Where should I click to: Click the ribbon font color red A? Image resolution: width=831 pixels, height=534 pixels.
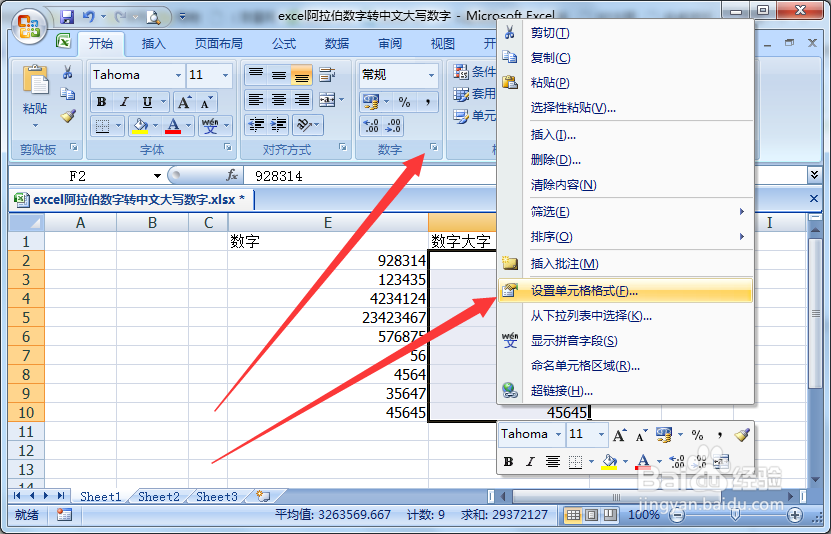tap(173, 126)
